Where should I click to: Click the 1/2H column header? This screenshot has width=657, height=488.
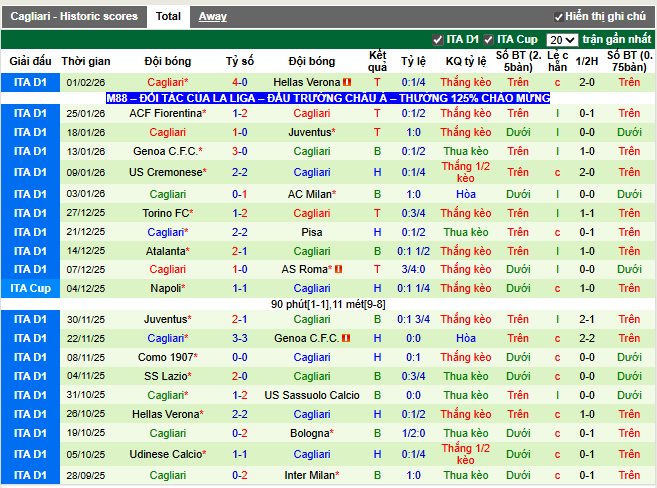(587, 61)
